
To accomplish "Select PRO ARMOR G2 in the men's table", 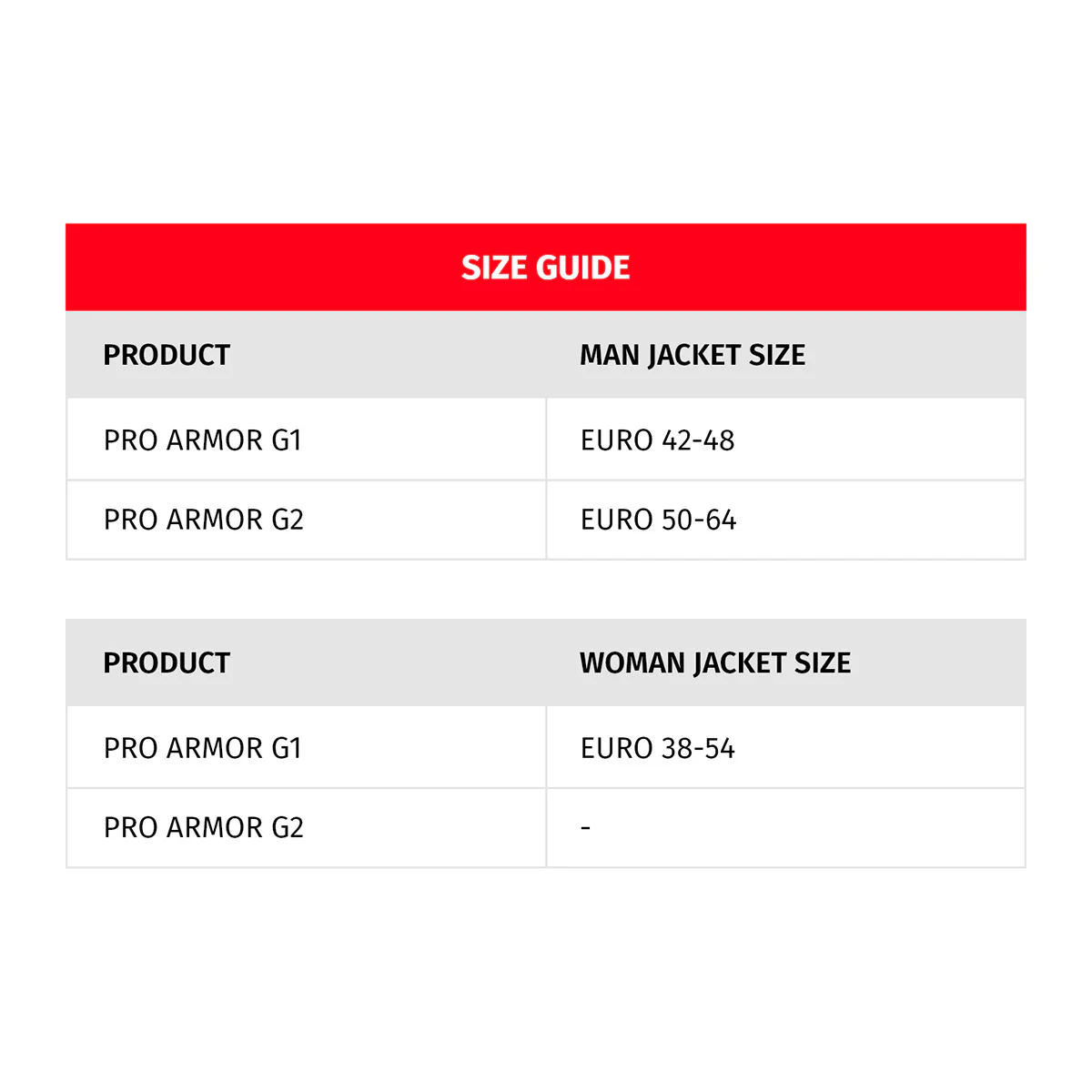I will 203,520.
